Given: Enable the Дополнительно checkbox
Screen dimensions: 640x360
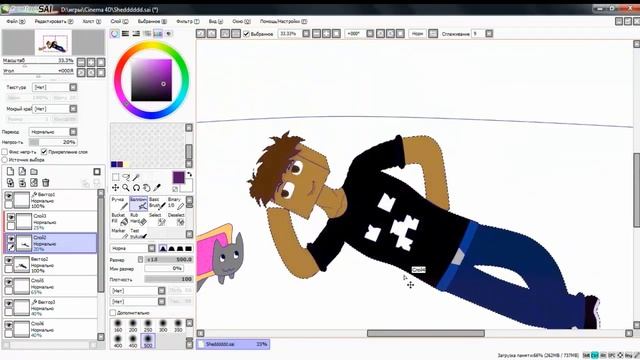Looking at the screenshot, I should [113, 313].
